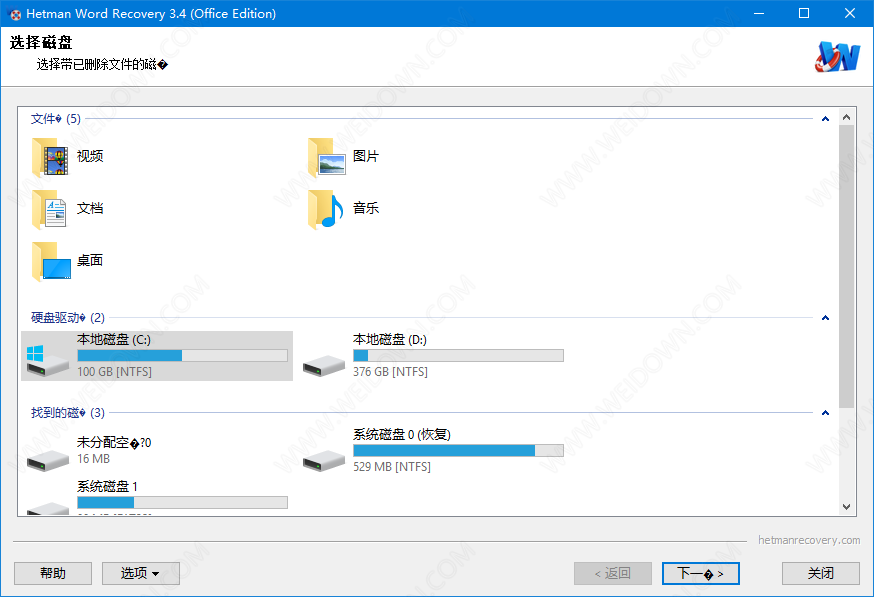Click the 529 MB [NTFS] text
This screenshot has height=597, width=874.
(x=392, y=467)
